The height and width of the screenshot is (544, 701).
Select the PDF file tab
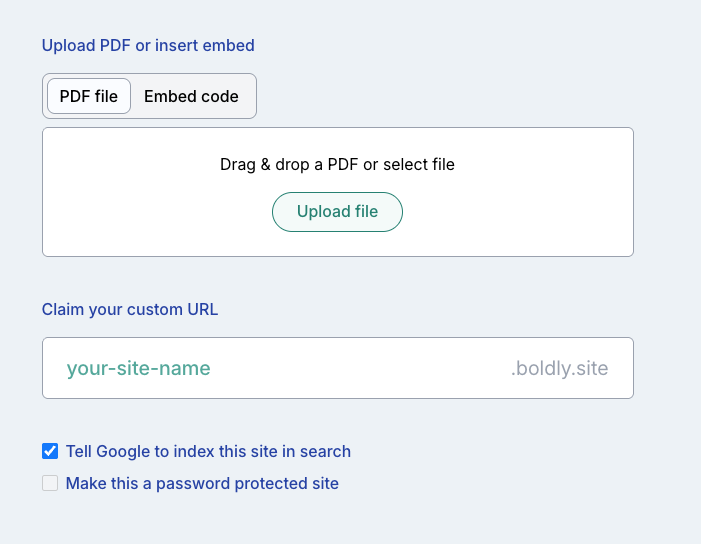pyautogui.click(x=89, y=96)
